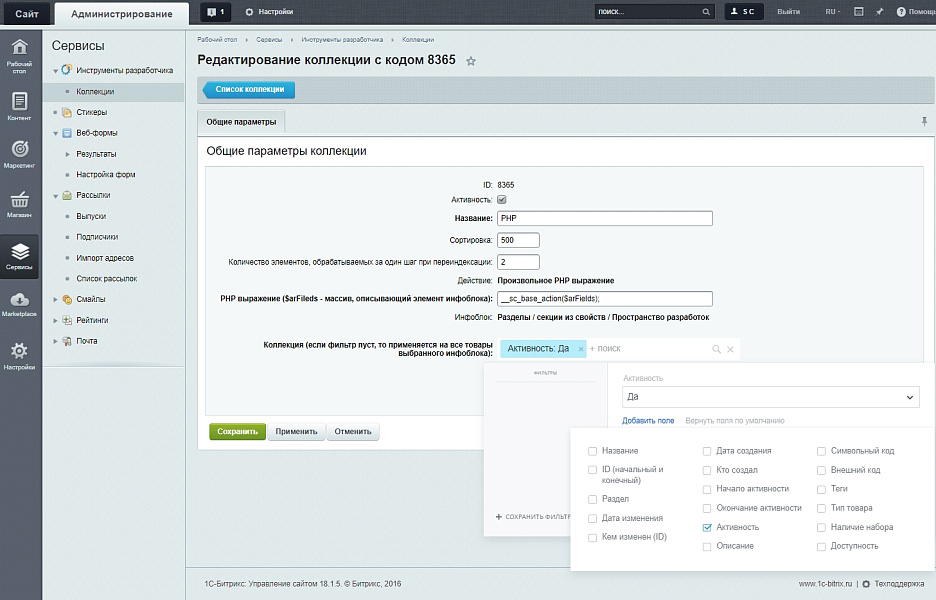Toggle the Активность checkbox in the form

pos(502,201)
